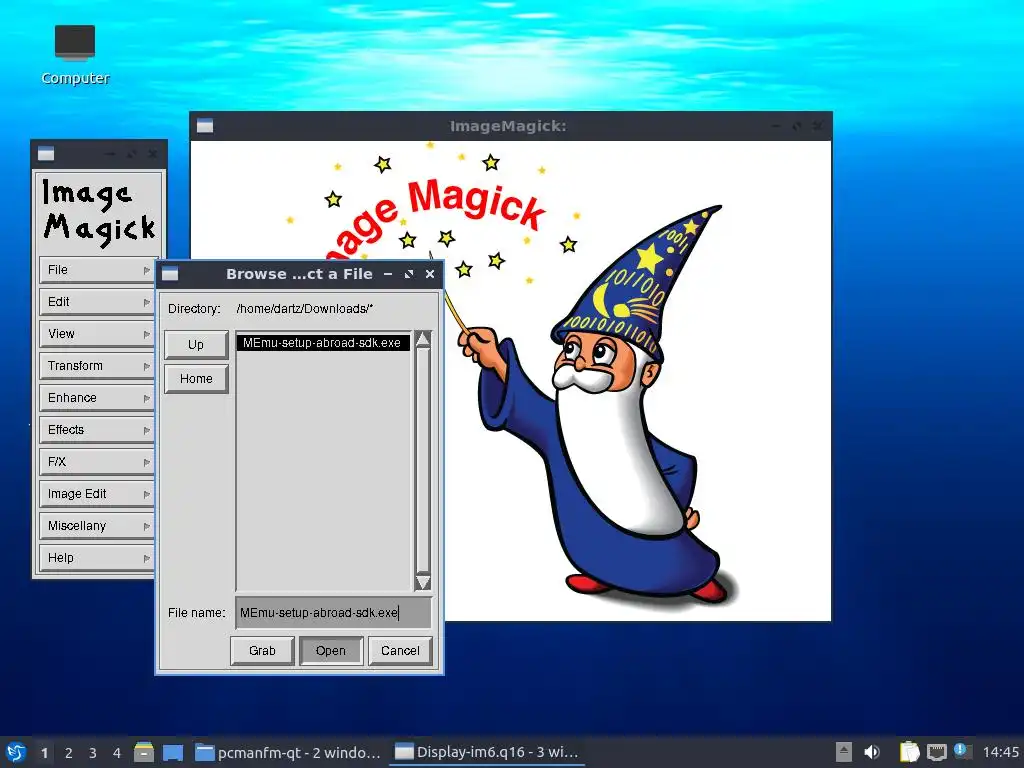Click the show desktop taskbar icon

pos(173,752)
